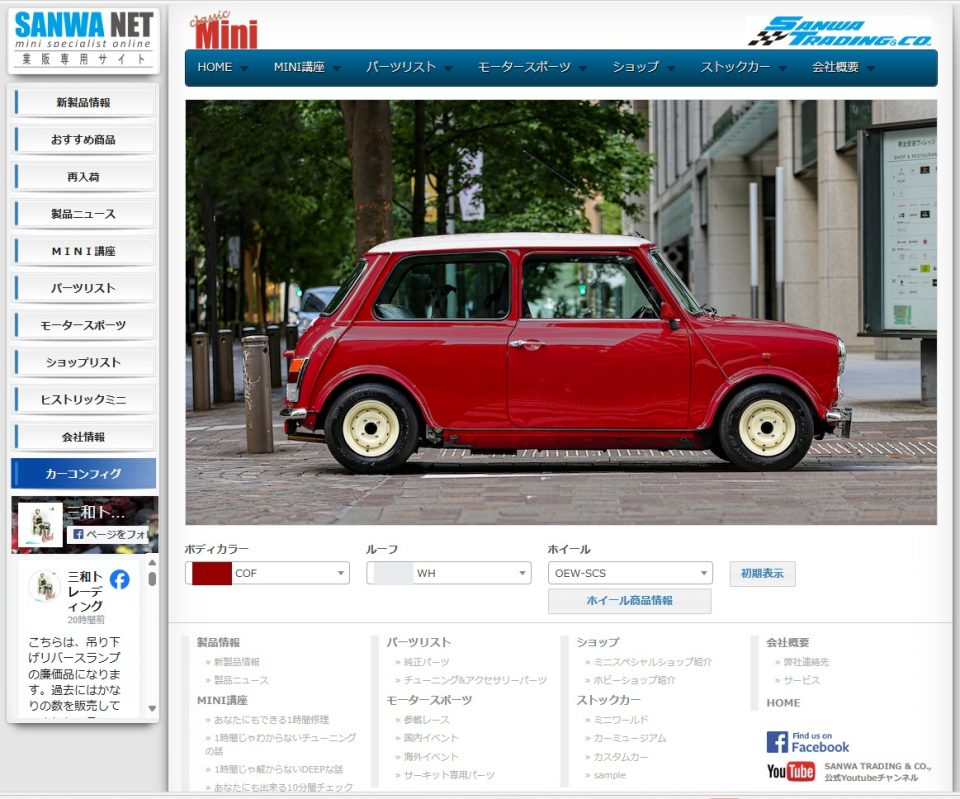Expand the ストックカー dropdown arrow
960x799 pixels.
(x=782, y=69)
